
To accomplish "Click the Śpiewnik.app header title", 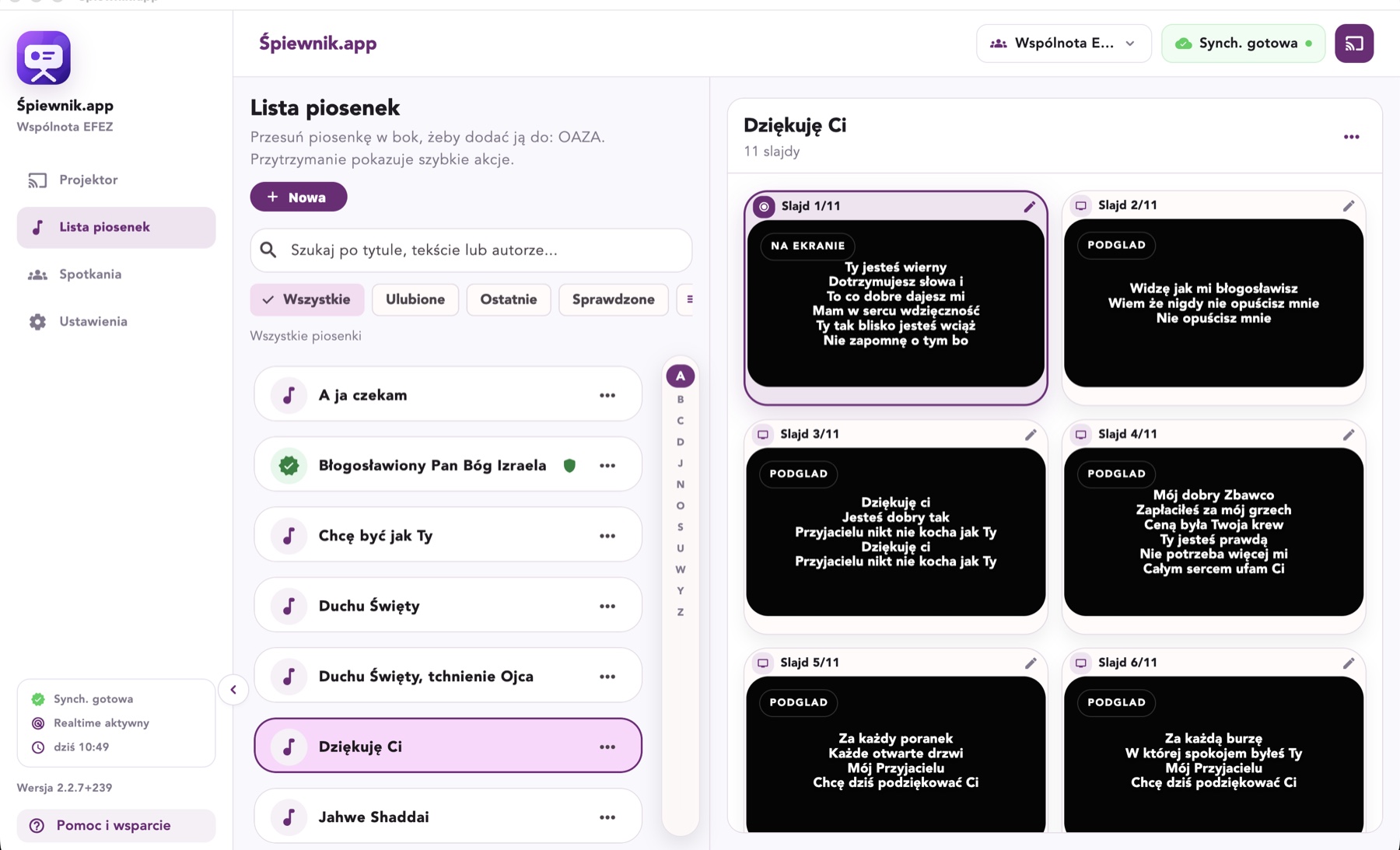I will 317,44.
